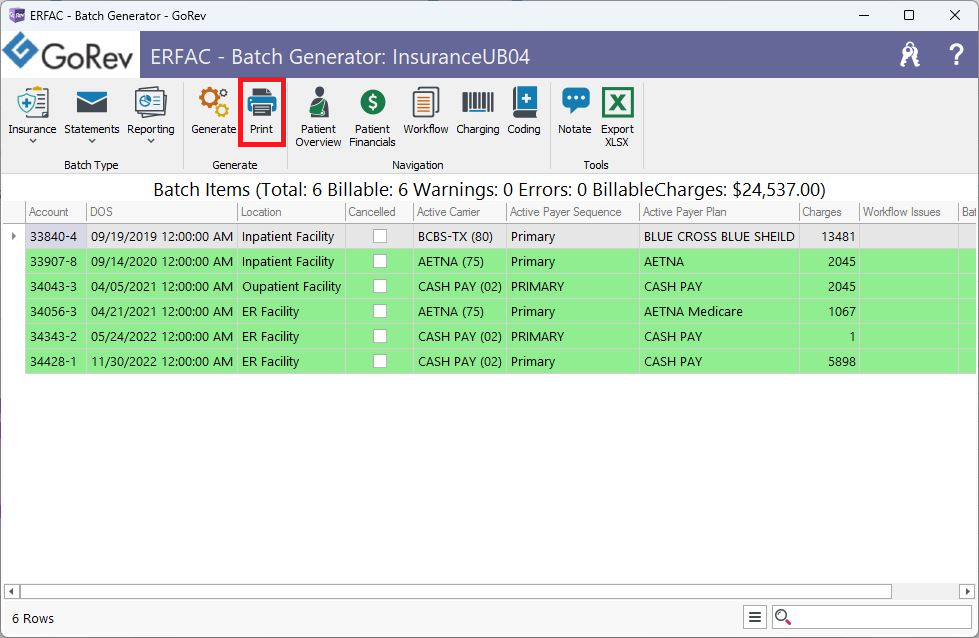979x638 pixels.
Task: Sort by the Charges column header
Action: [x=829, y=212]
